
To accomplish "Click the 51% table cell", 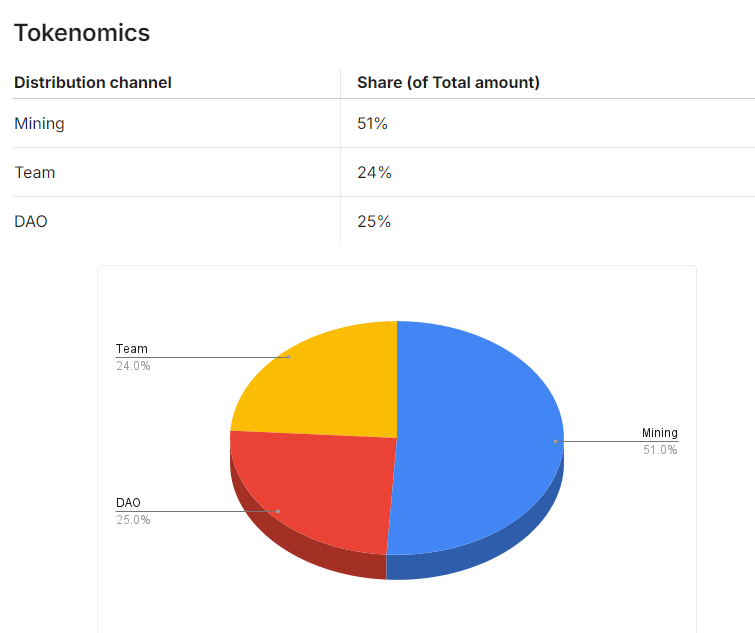I will pyautogui.click(x=372, y=124).
